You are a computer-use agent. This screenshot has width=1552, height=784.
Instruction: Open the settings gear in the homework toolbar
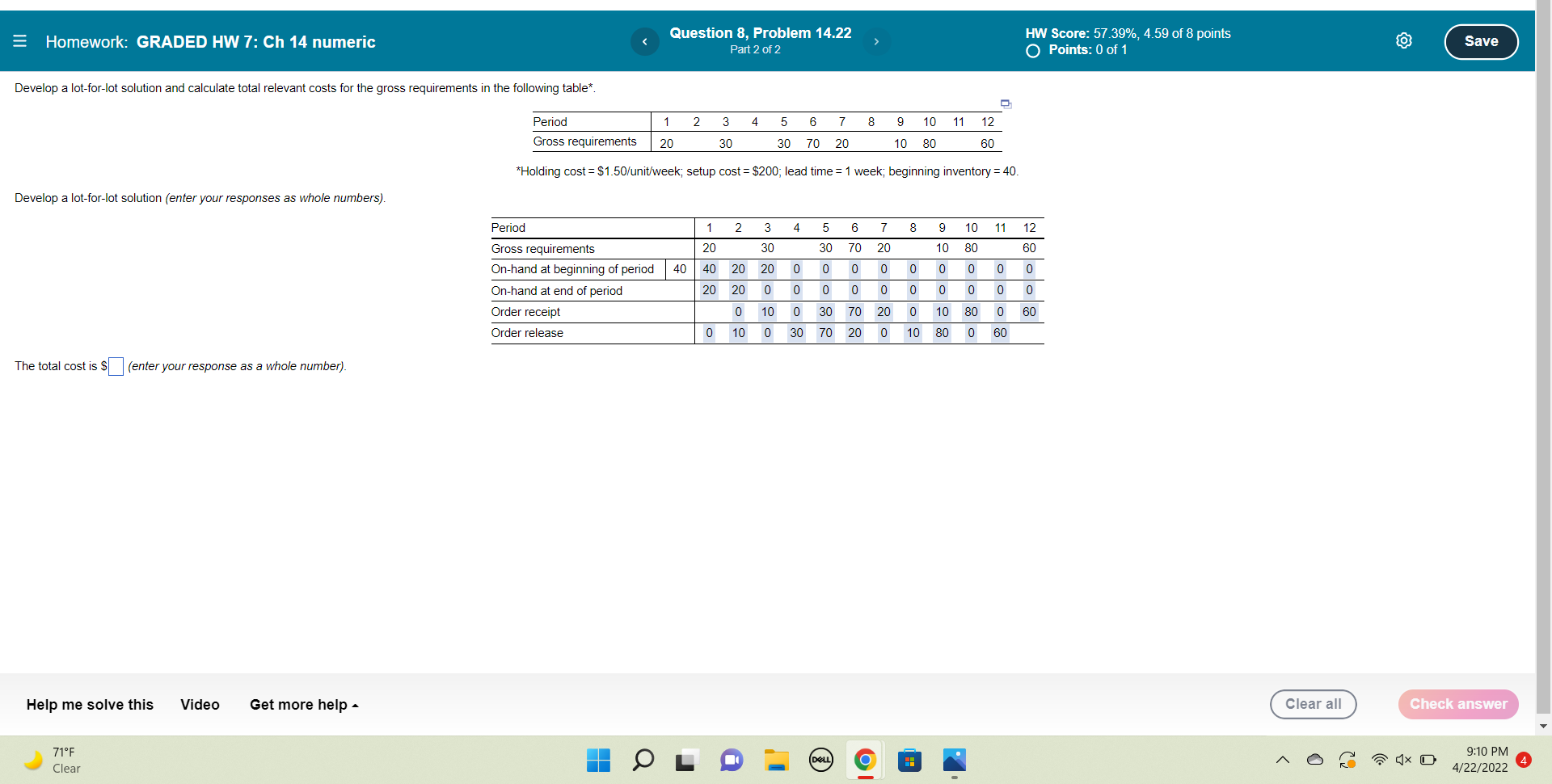coord(1404,40)
